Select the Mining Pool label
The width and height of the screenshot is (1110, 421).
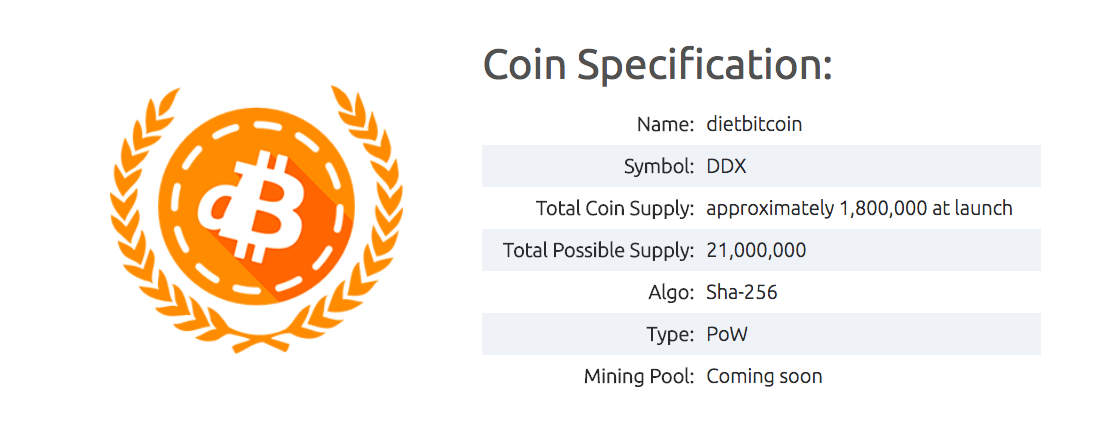click(x=638, y=377)
